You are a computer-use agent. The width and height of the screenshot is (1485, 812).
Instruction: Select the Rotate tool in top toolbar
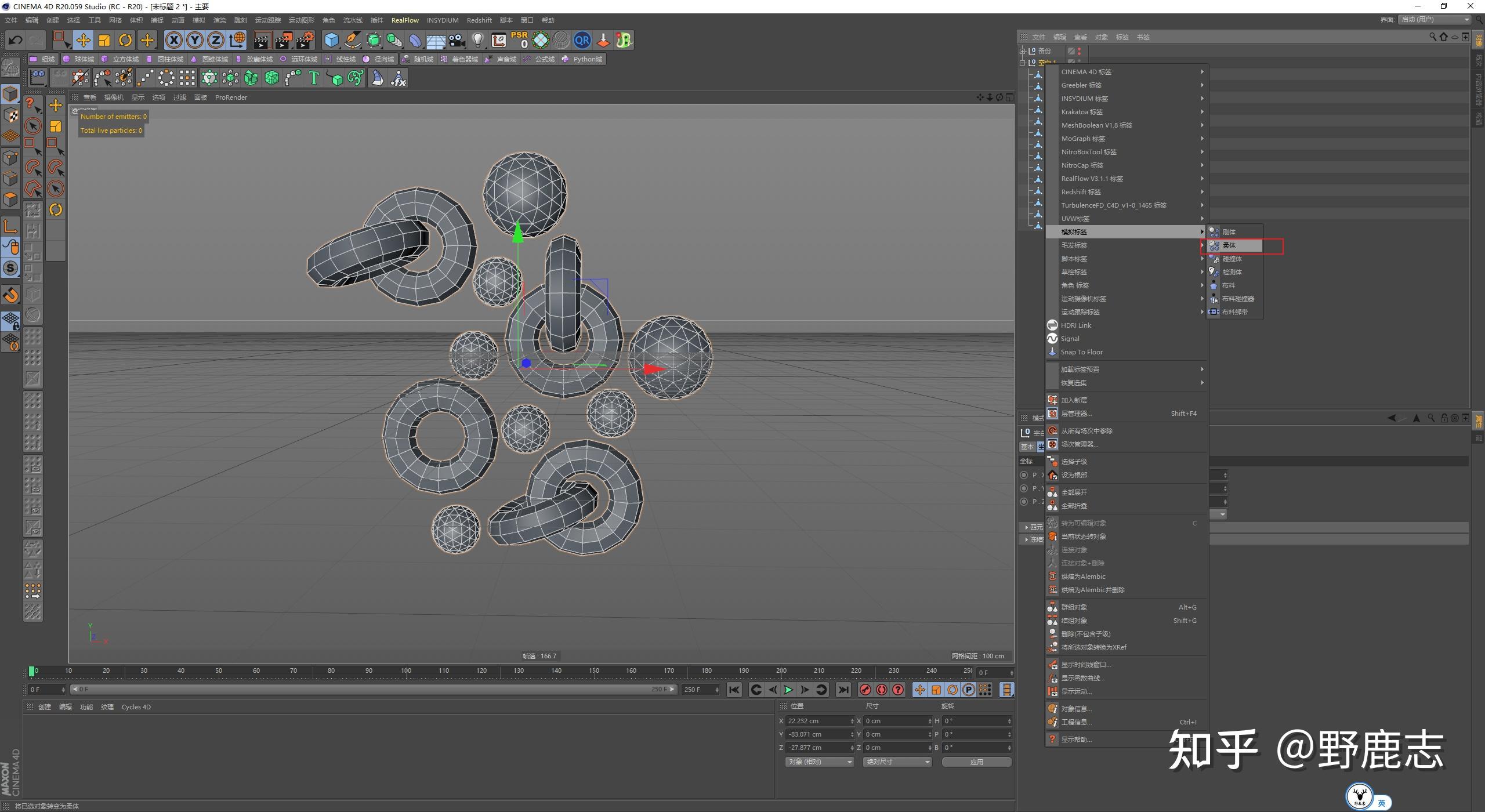coord(125,40)
